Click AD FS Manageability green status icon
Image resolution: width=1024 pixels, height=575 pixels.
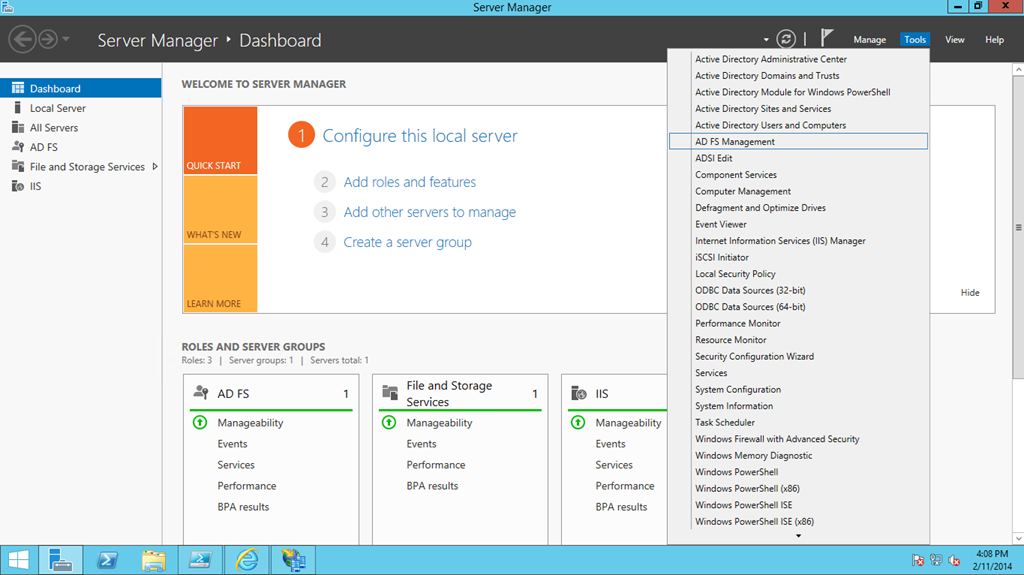200,423
